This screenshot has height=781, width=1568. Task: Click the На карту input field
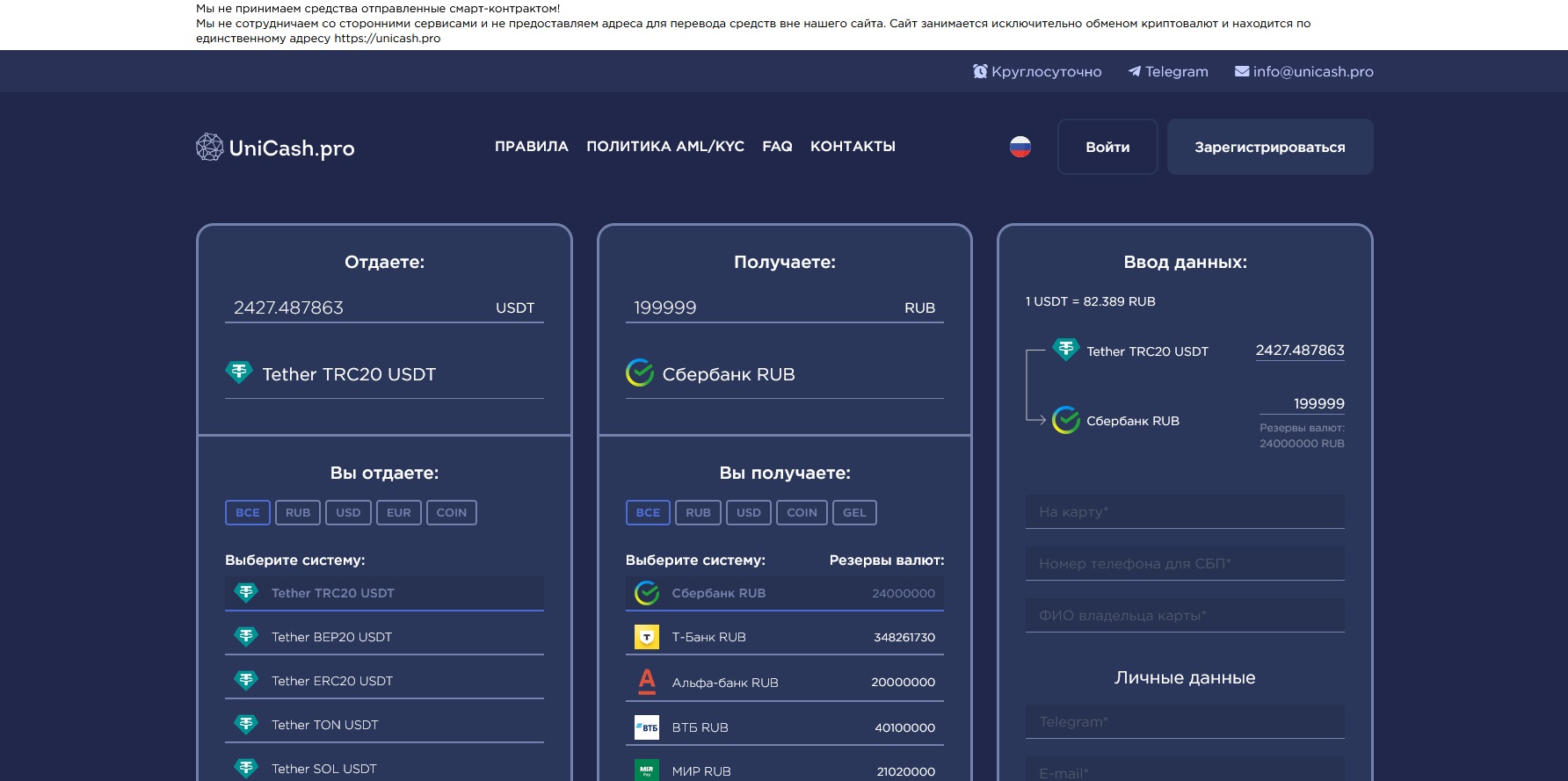click(1185, 511)
